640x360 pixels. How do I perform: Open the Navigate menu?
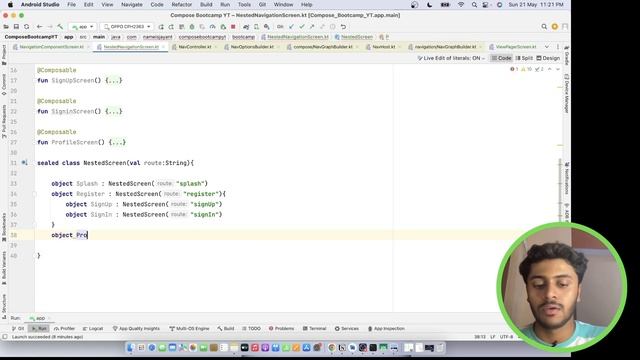[x=132, y=4]
